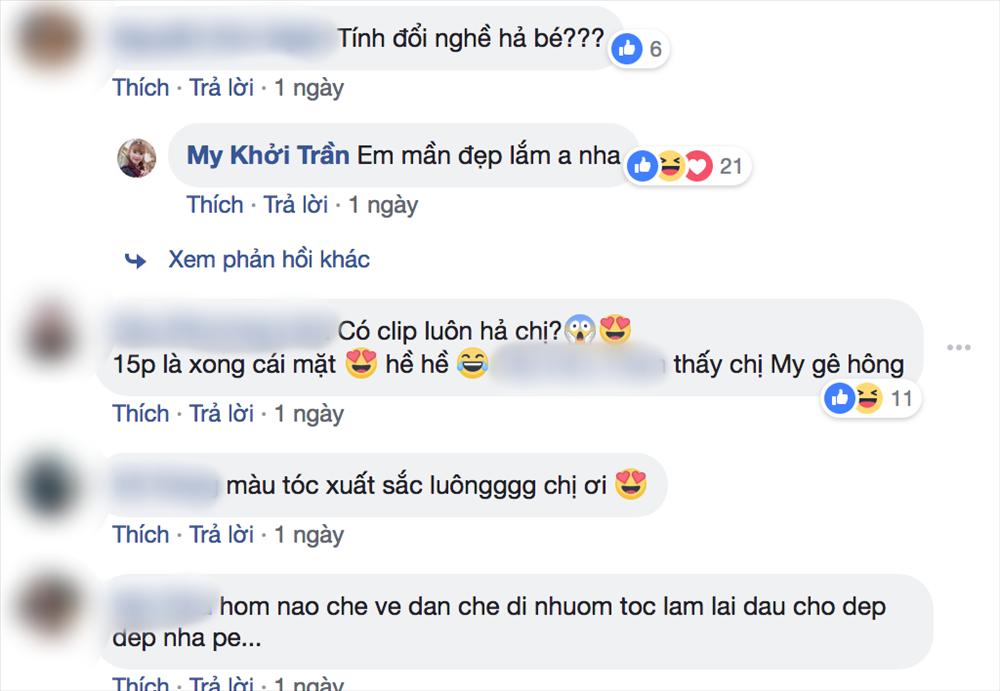Click the reaction count 6 badge on the top comment
The height and width of the screenshot is (691, 1000).
(x=656, y=48)
